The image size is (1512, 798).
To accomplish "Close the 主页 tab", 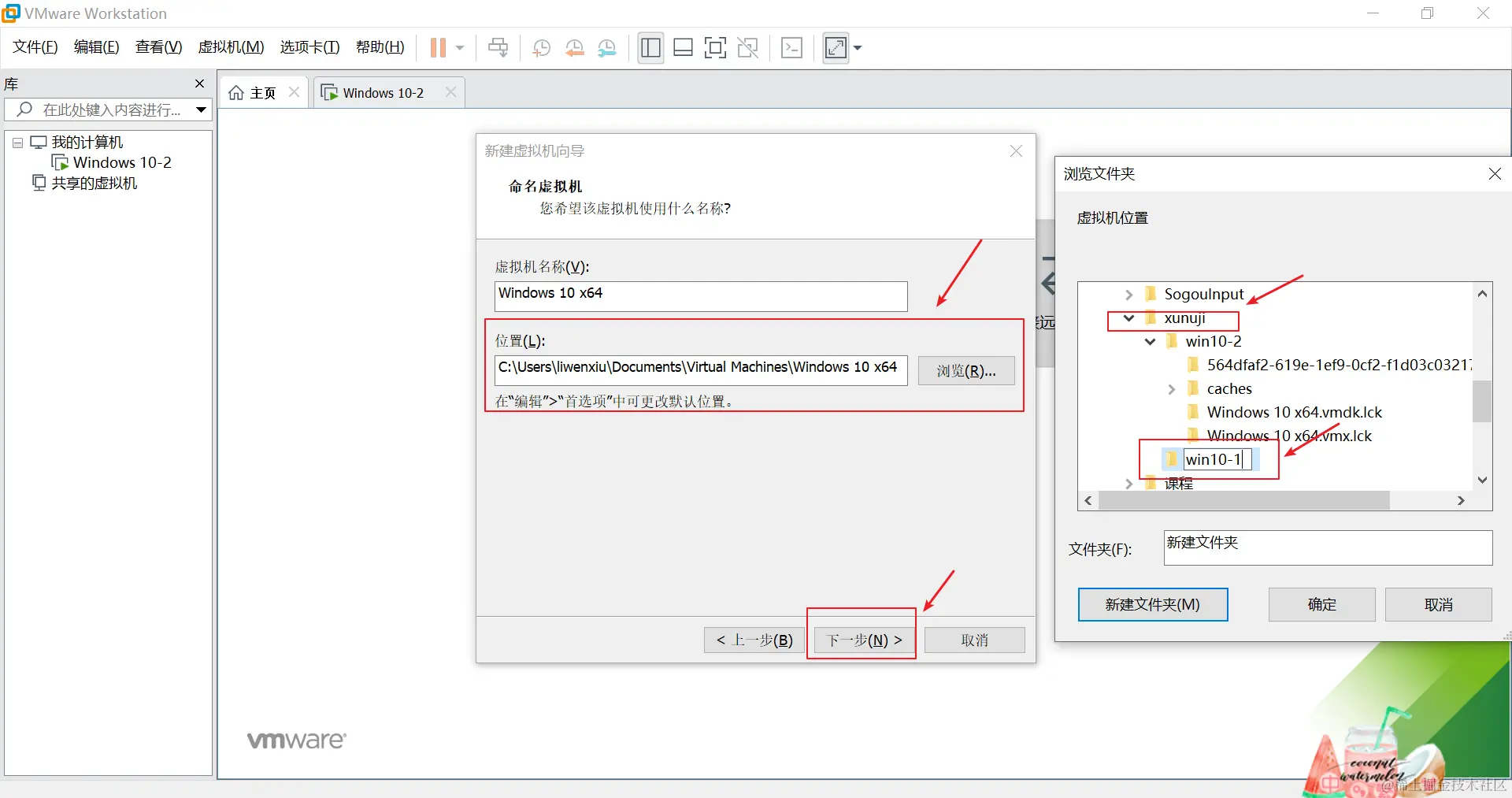I will 294,92.
